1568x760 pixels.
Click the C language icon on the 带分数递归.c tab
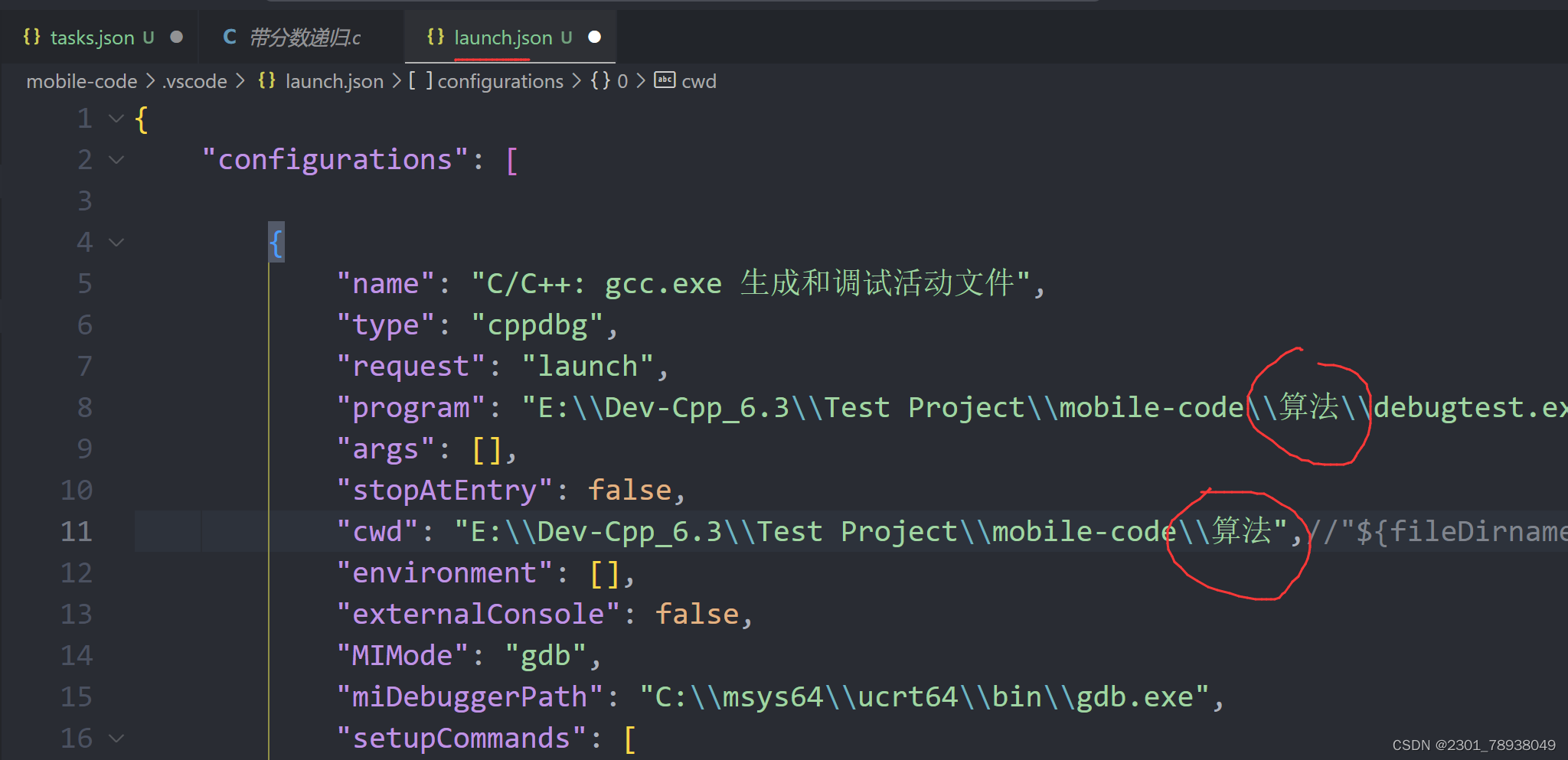[229, 37]
